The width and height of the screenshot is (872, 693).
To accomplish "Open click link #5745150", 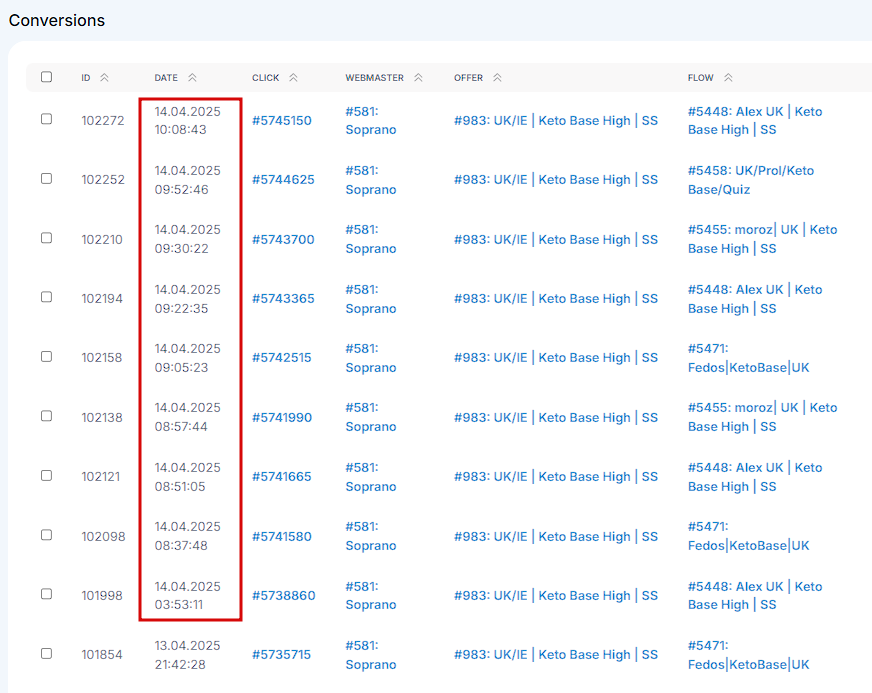I will 282,121.
